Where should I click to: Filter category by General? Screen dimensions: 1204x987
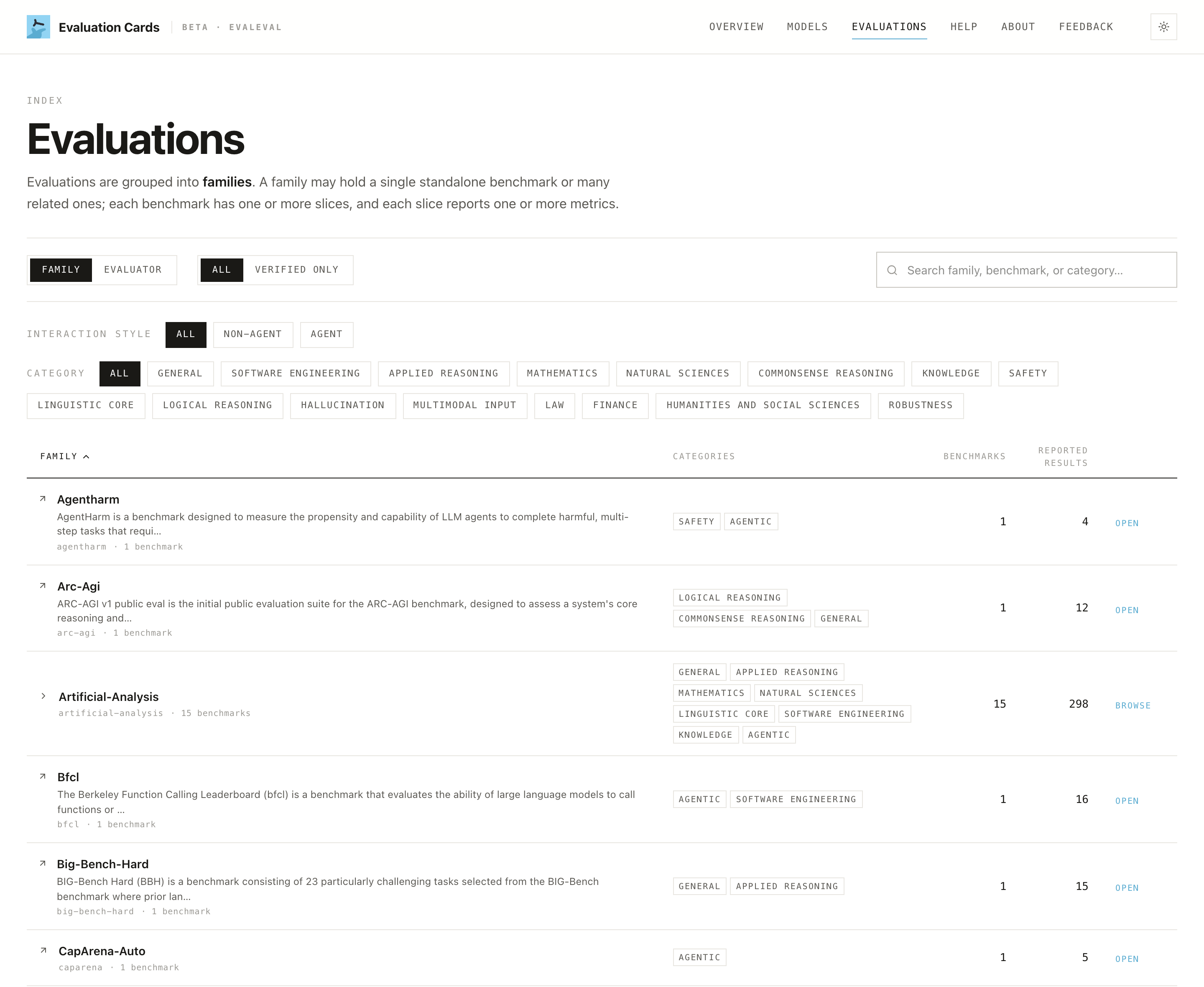[180, 373]
